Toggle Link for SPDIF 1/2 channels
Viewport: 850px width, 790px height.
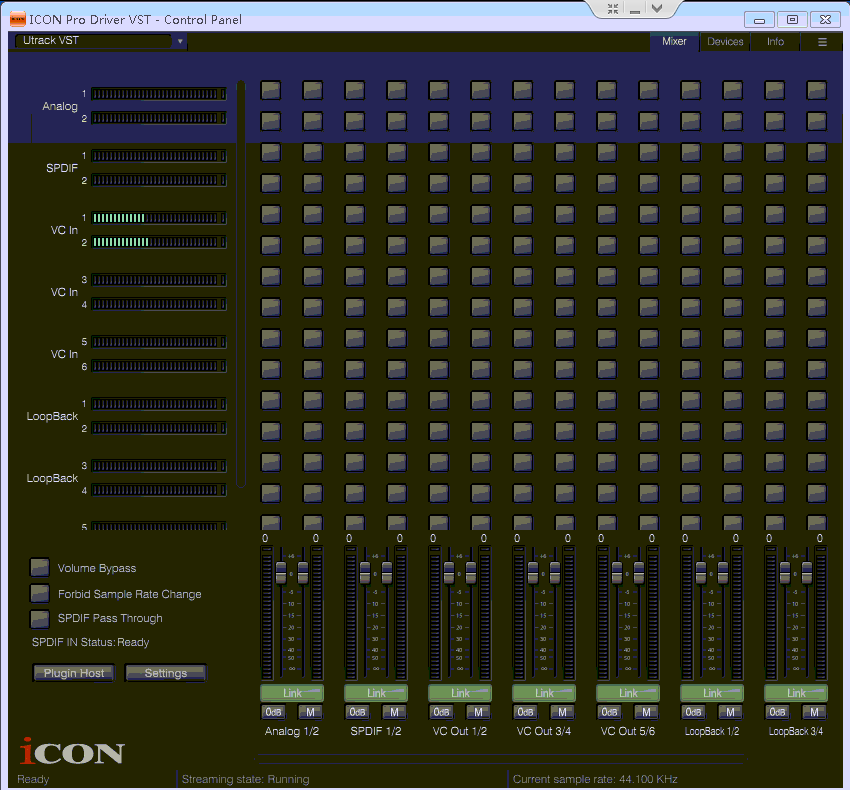(x=376, y=693)
